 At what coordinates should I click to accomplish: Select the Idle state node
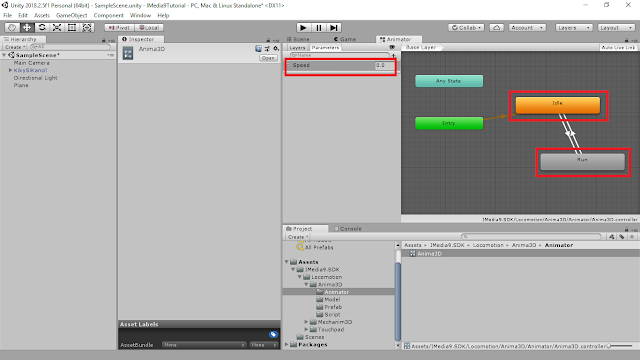pyautogui.click(x=558, y=105)
